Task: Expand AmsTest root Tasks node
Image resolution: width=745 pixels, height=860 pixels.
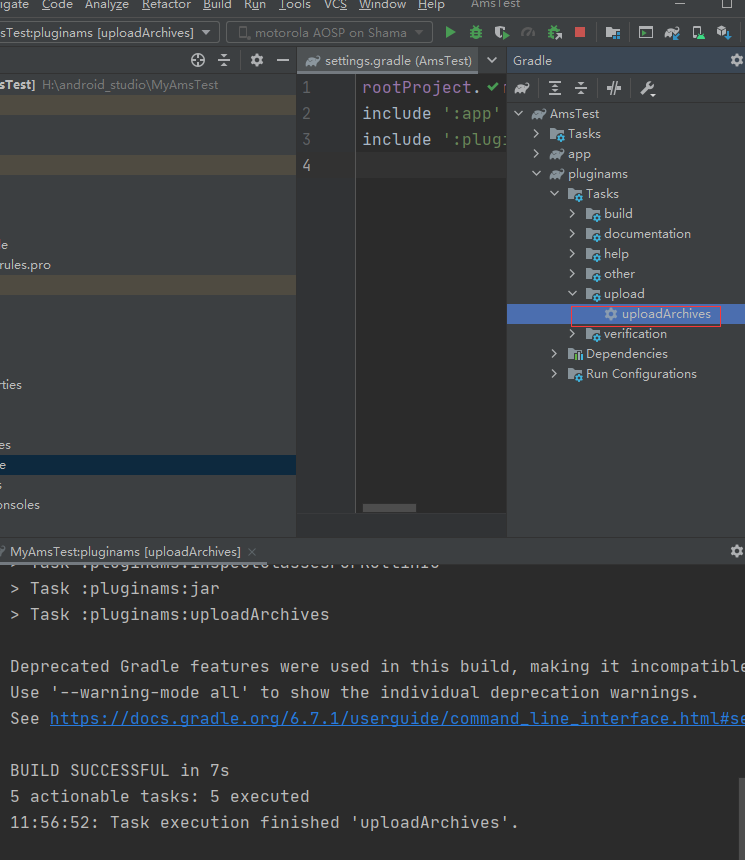Action: (537, 133)
